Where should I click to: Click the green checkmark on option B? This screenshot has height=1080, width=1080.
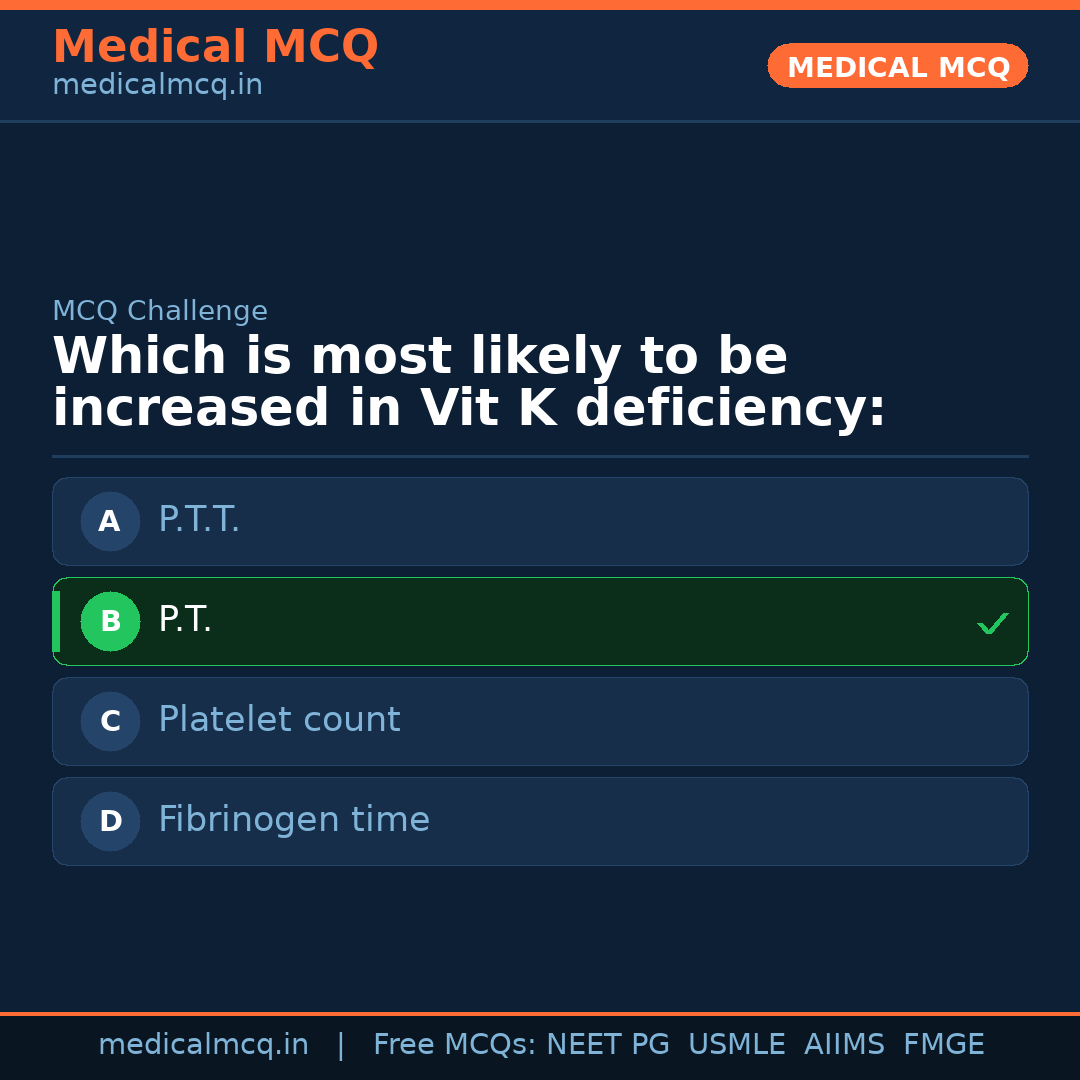pos(992,623)
